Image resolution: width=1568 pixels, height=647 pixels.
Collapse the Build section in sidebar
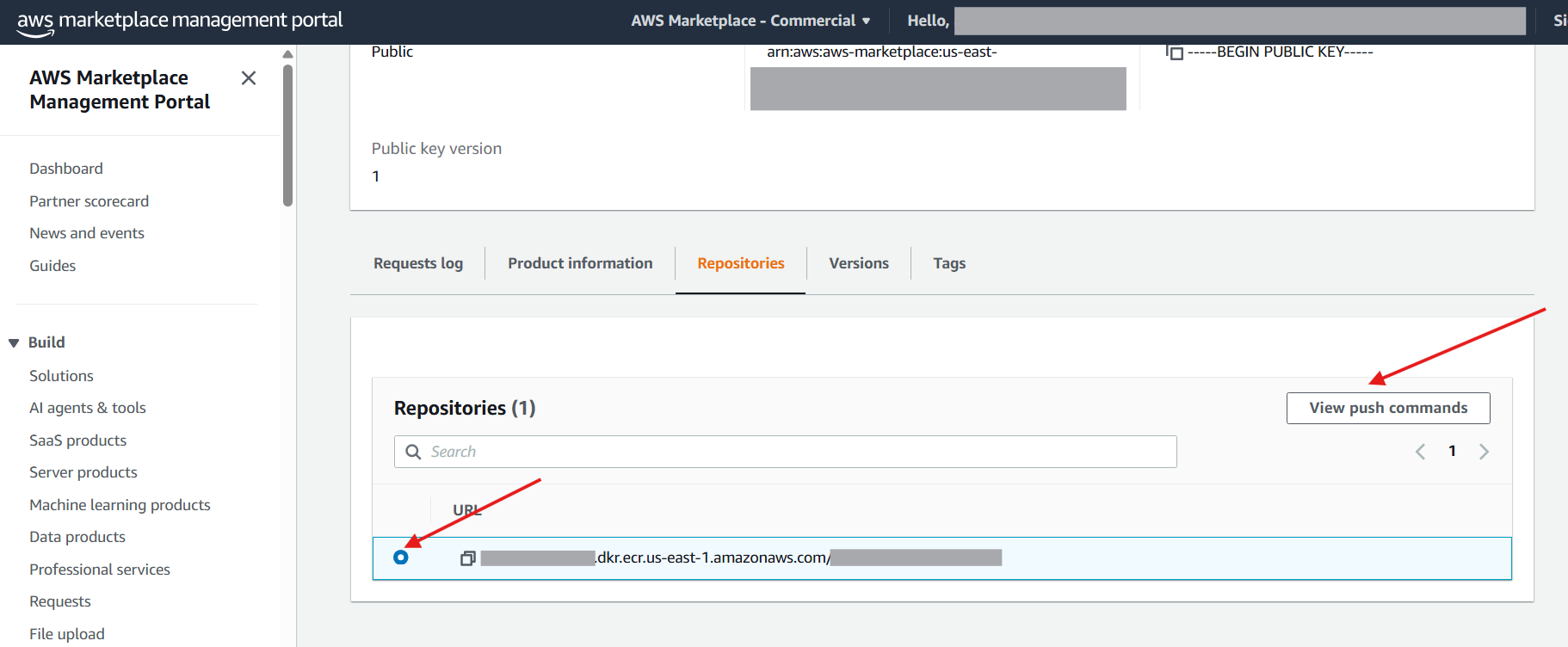pyautogui.click(x=14, y=342)
